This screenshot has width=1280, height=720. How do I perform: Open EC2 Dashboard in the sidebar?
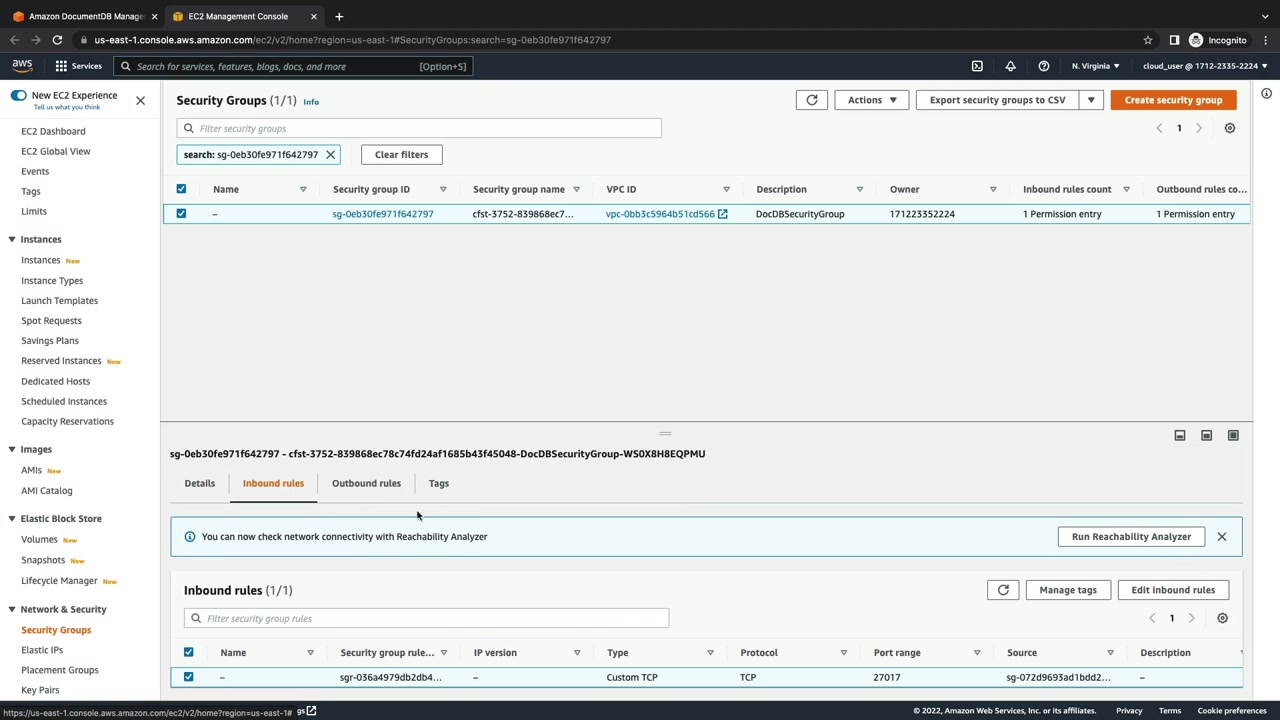[x=53, y=131]
